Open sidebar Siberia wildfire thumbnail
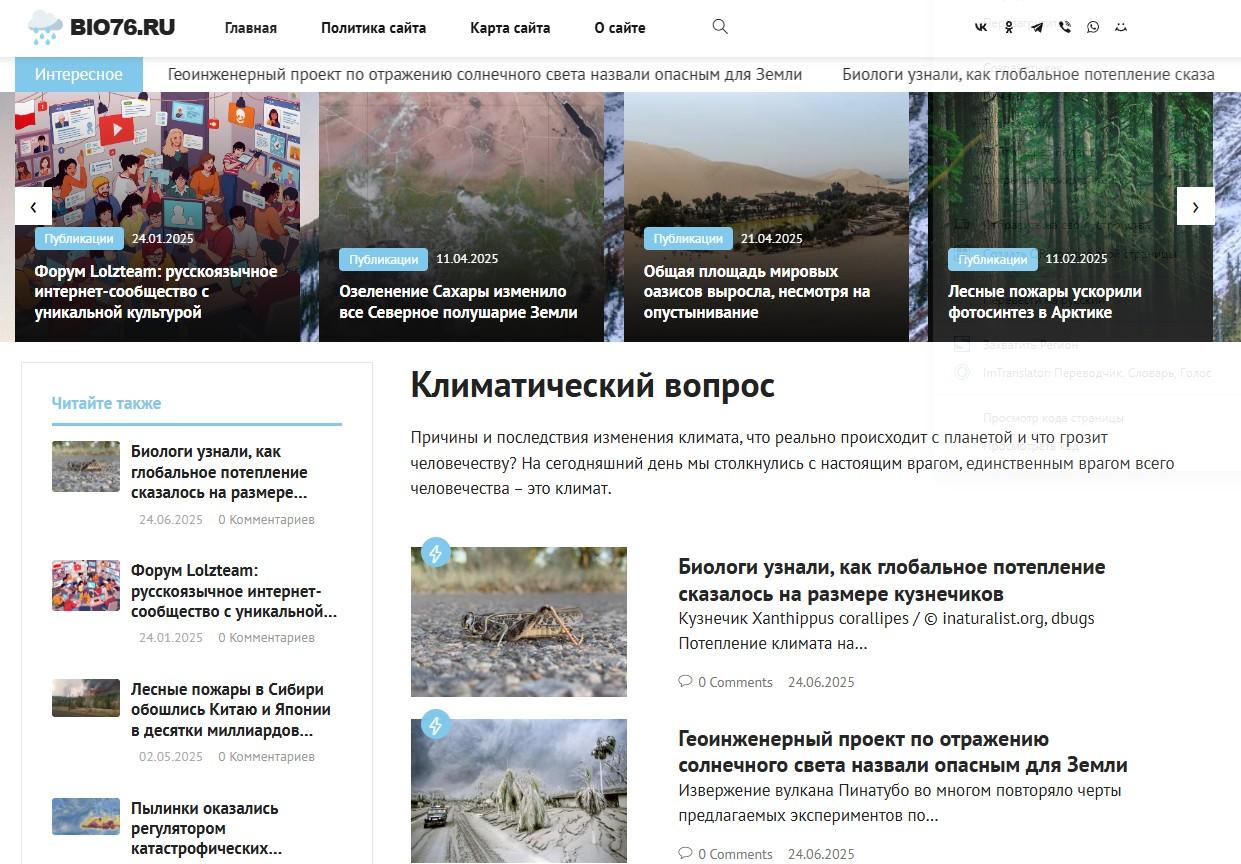 (x=86, y=698)
